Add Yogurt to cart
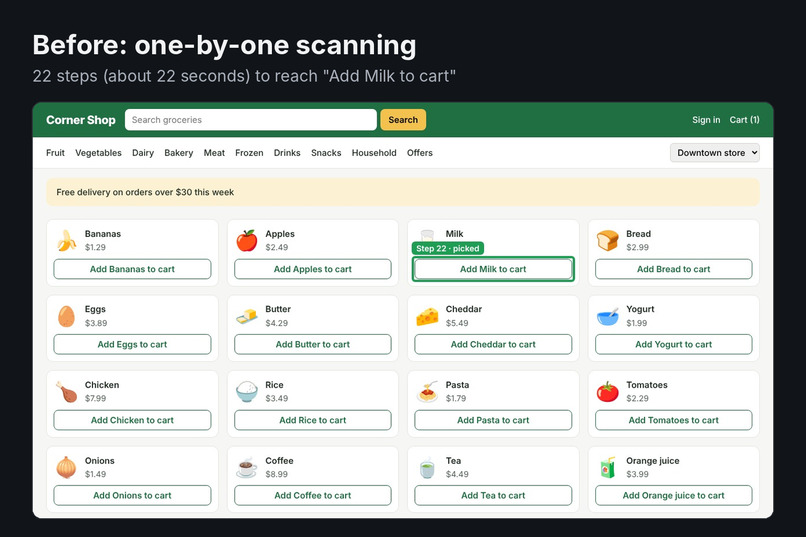Viewport: 806px width, 537px height. point(673,344)
